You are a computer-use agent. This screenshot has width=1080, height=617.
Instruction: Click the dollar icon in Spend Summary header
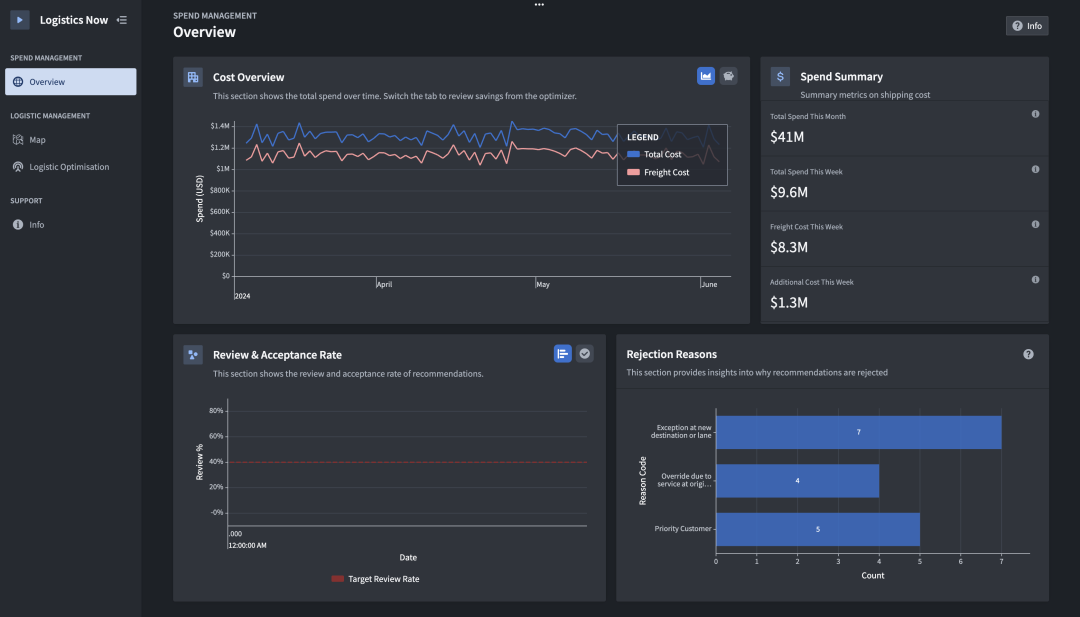tap(780, 77)
